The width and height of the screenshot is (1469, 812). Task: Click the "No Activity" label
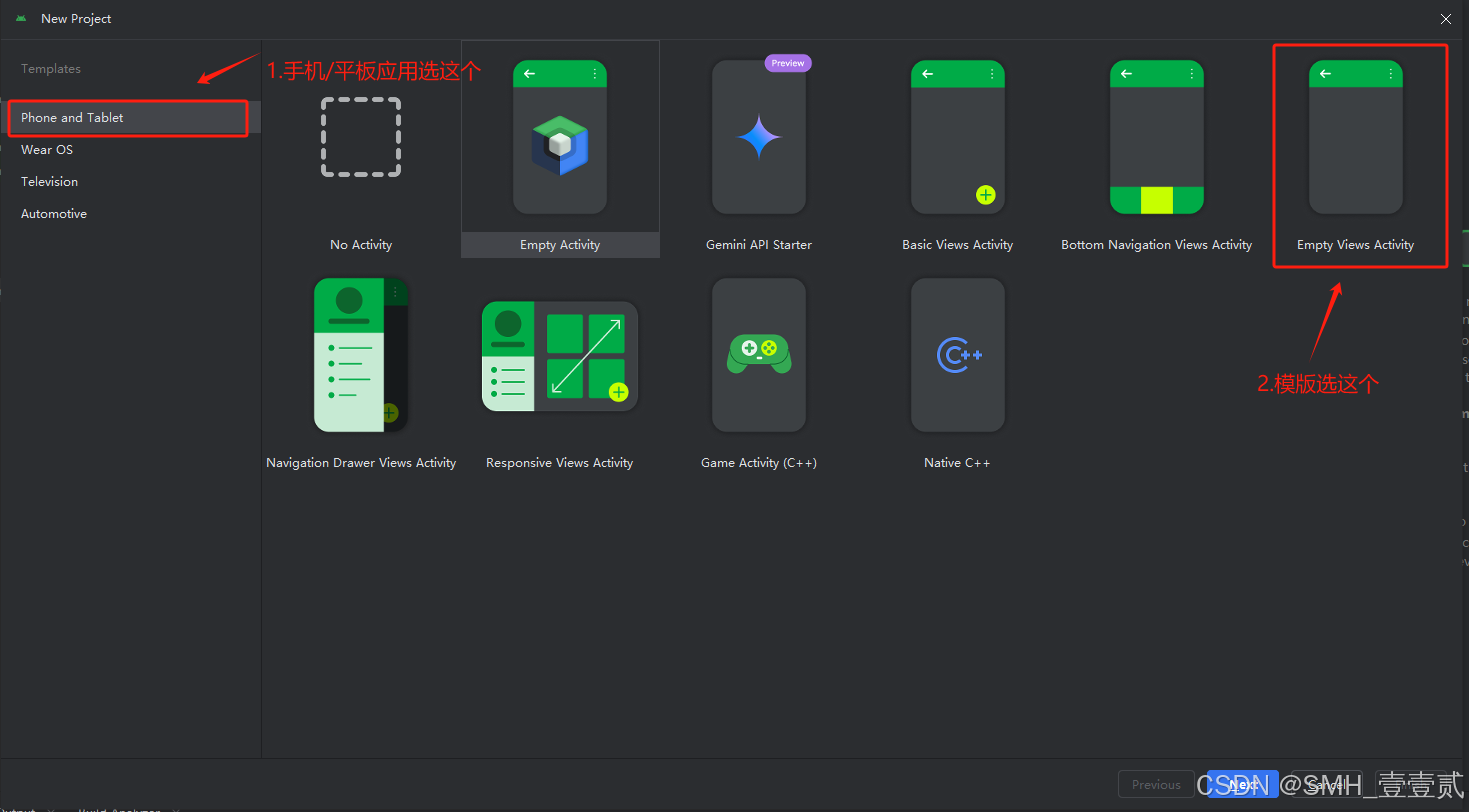[361, 245]
